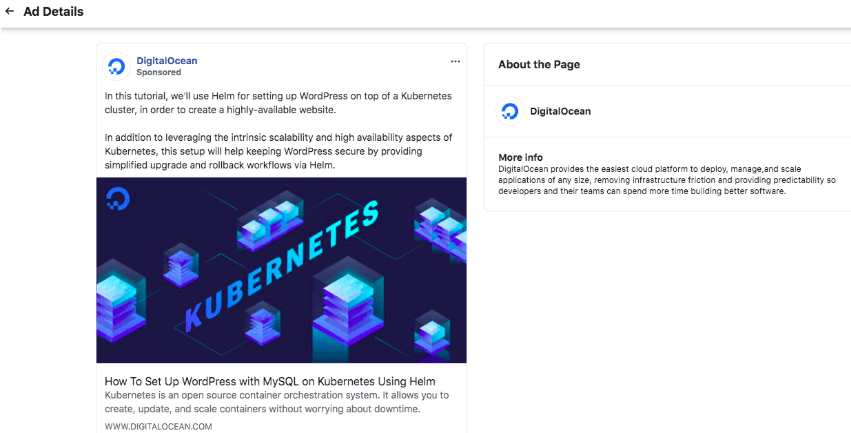Viewport: 851px width, 433px height.
Task: Click the Ad Details page title
Action: point(53,12)
